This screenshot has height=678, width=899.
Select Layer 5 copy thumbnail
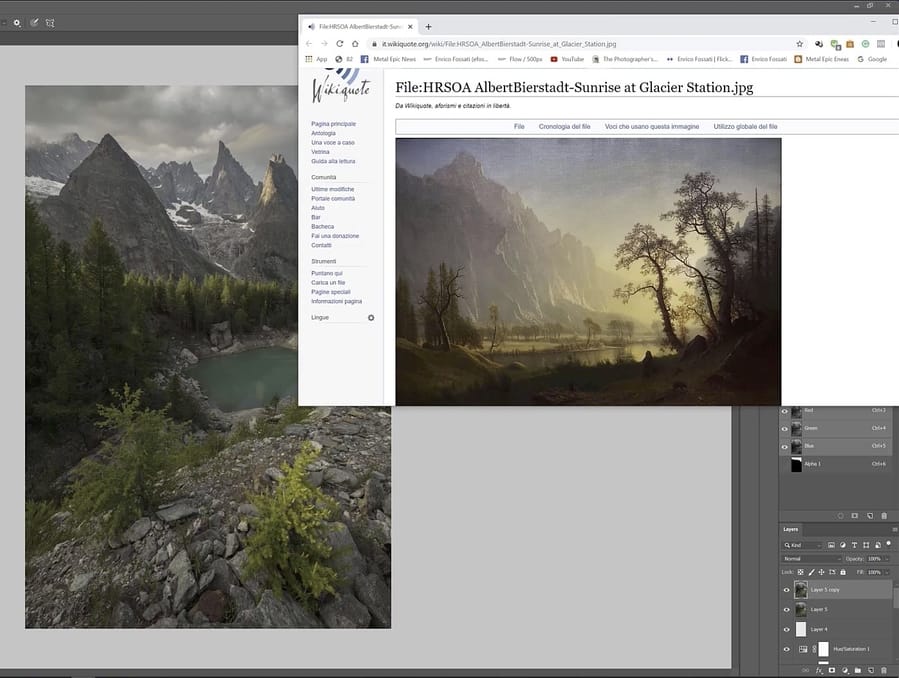801,590
